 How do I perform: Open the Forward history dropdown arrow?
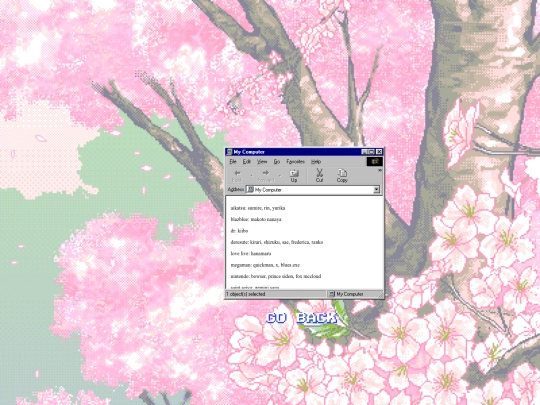[x=280, y=176]
